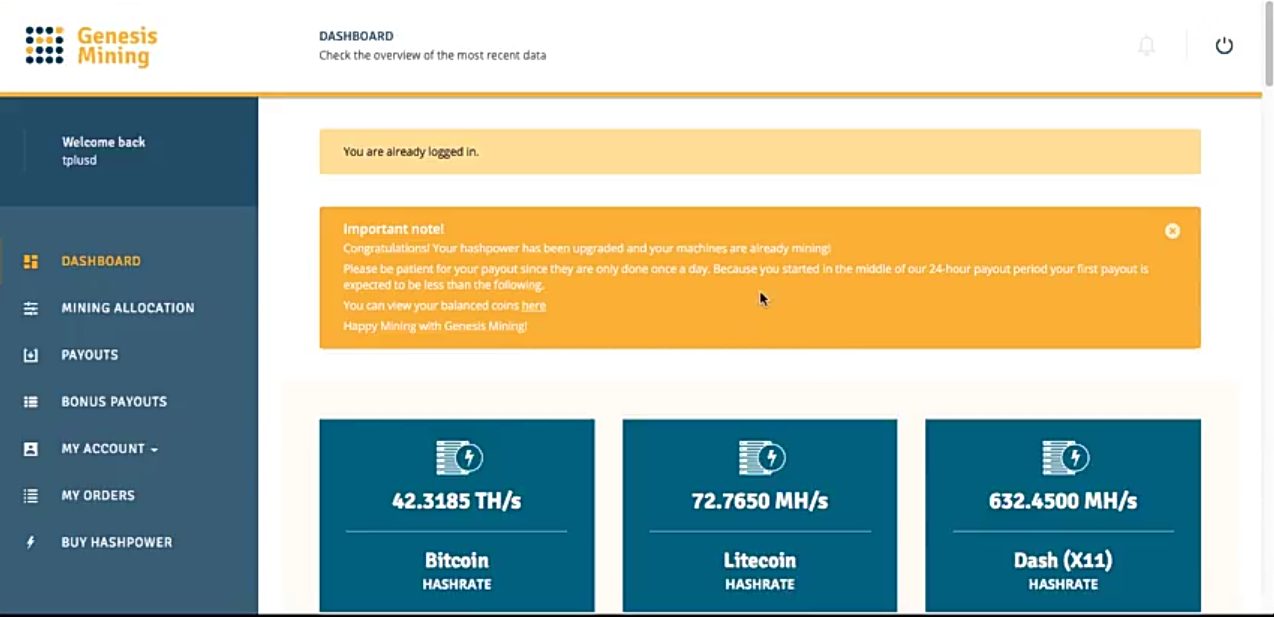
Task: Dismiss the Important note banner
Action: pyautogui.click(x=1172, y=231)
